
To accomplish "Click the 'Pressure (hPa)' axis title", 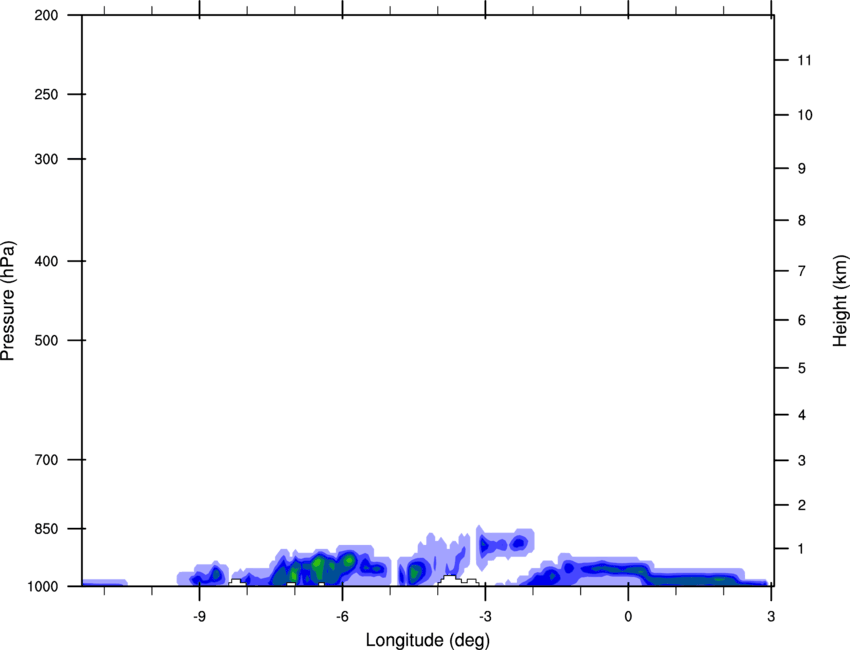I will [x=8, y=301].
